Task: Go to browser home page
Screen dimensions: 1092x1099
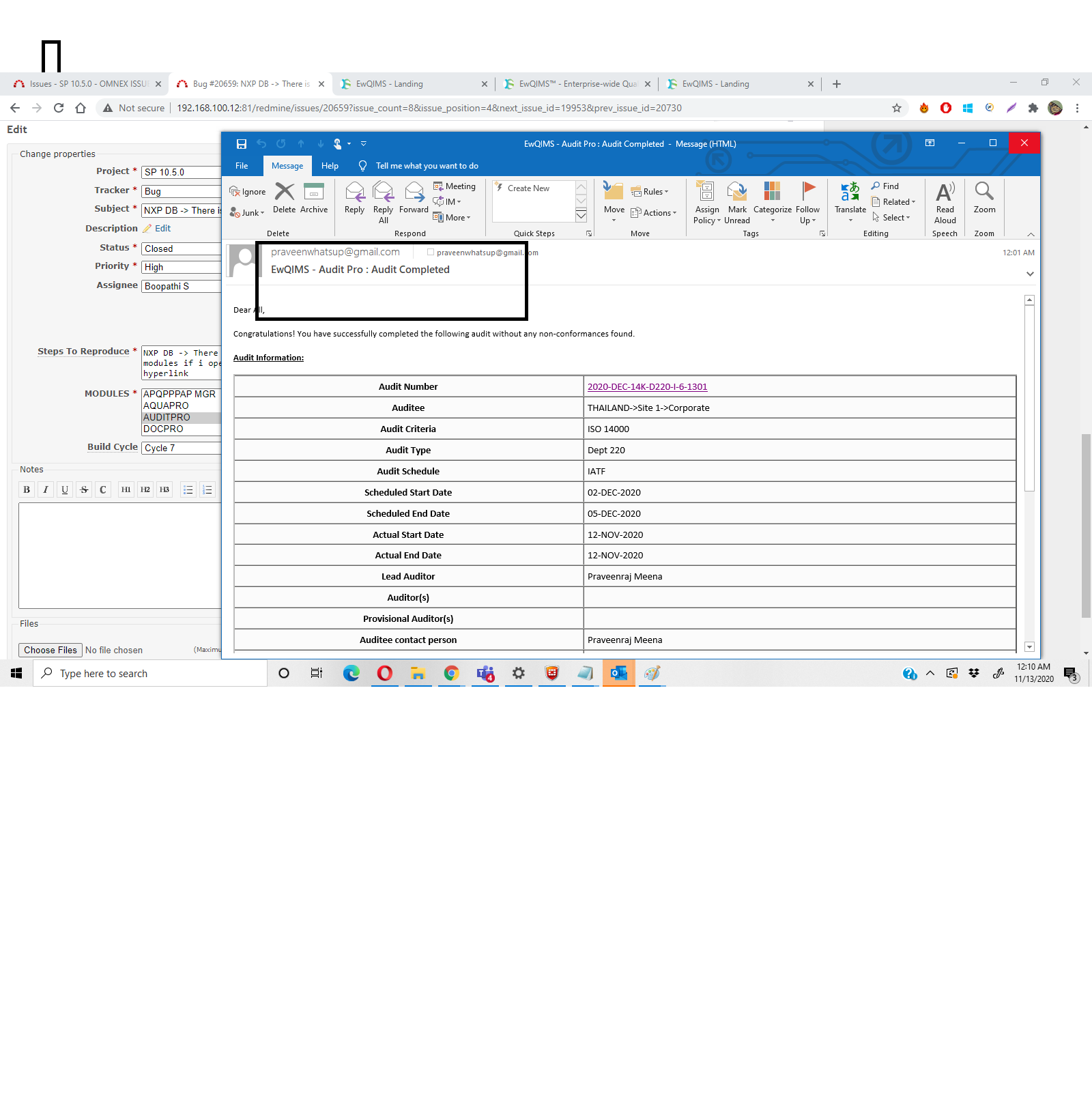Action: point(81,108)
